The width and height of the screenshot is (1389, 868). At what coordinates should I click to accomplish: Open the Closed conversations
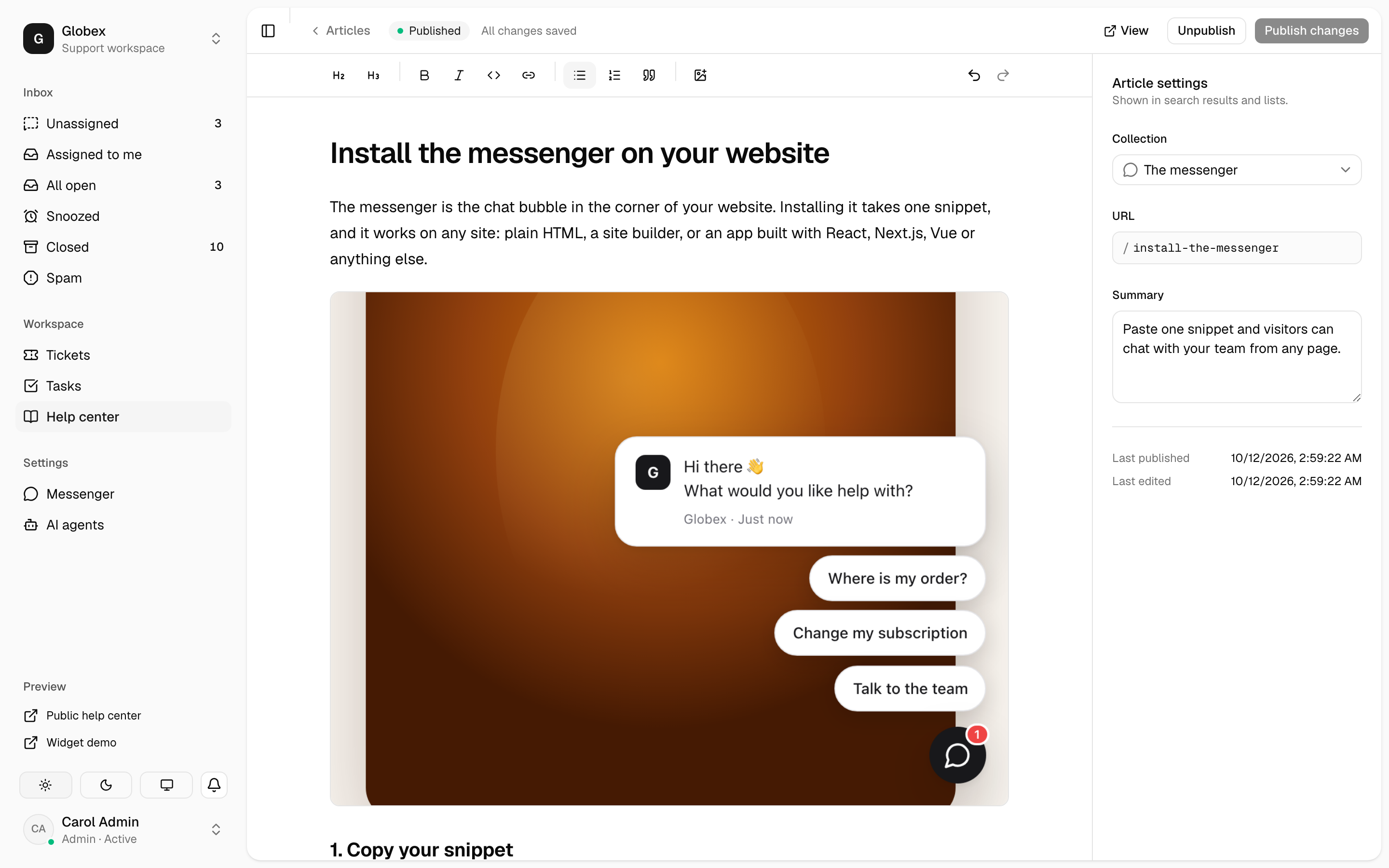pyautogui.click(x=123, y=247)
